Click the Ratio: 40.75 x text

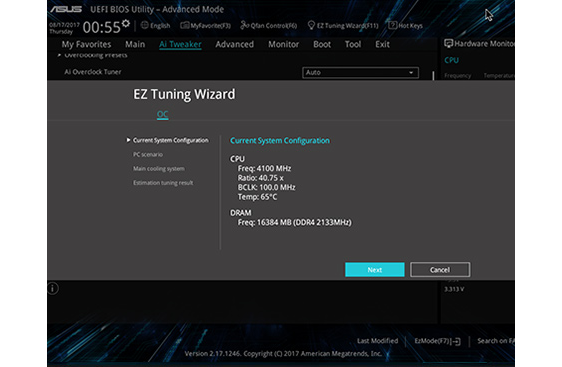(x=261, y=178)
